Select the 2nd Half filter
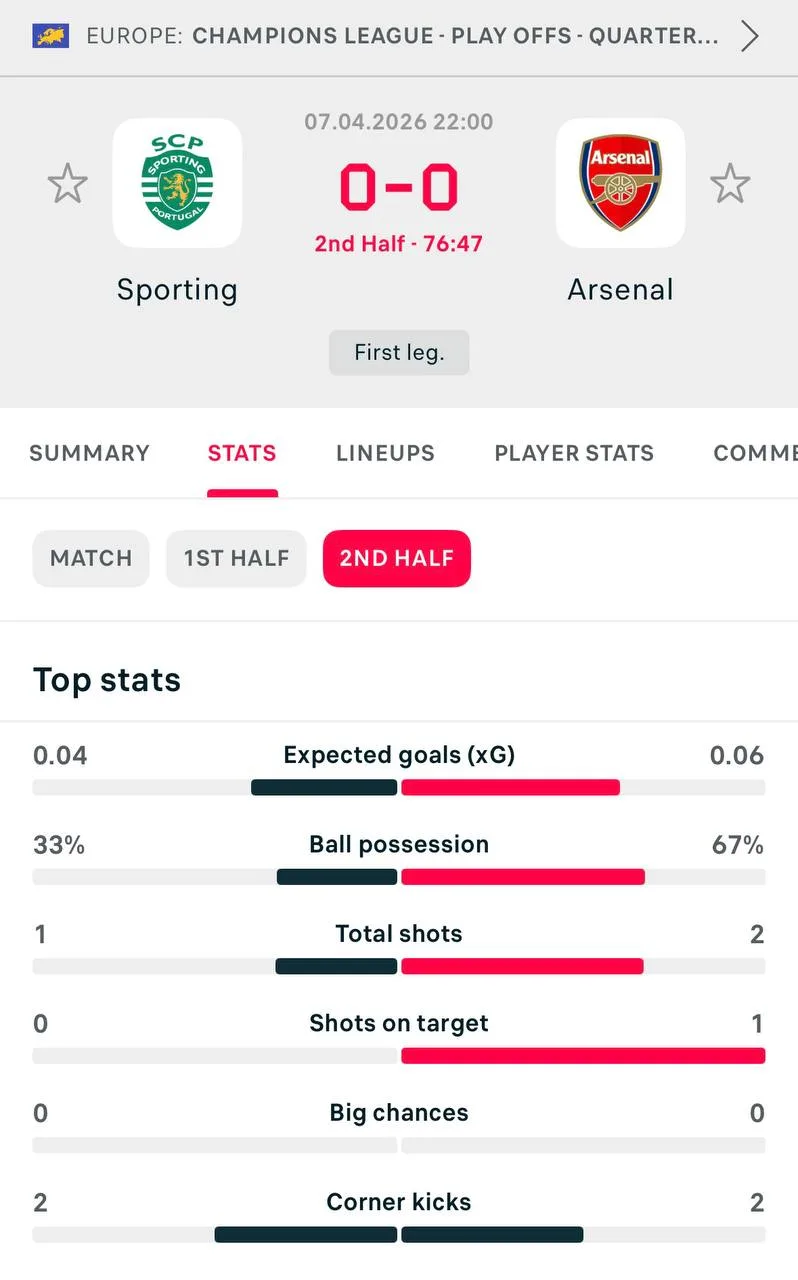The width and height of the screenshot is (798, 1280). 396,558
